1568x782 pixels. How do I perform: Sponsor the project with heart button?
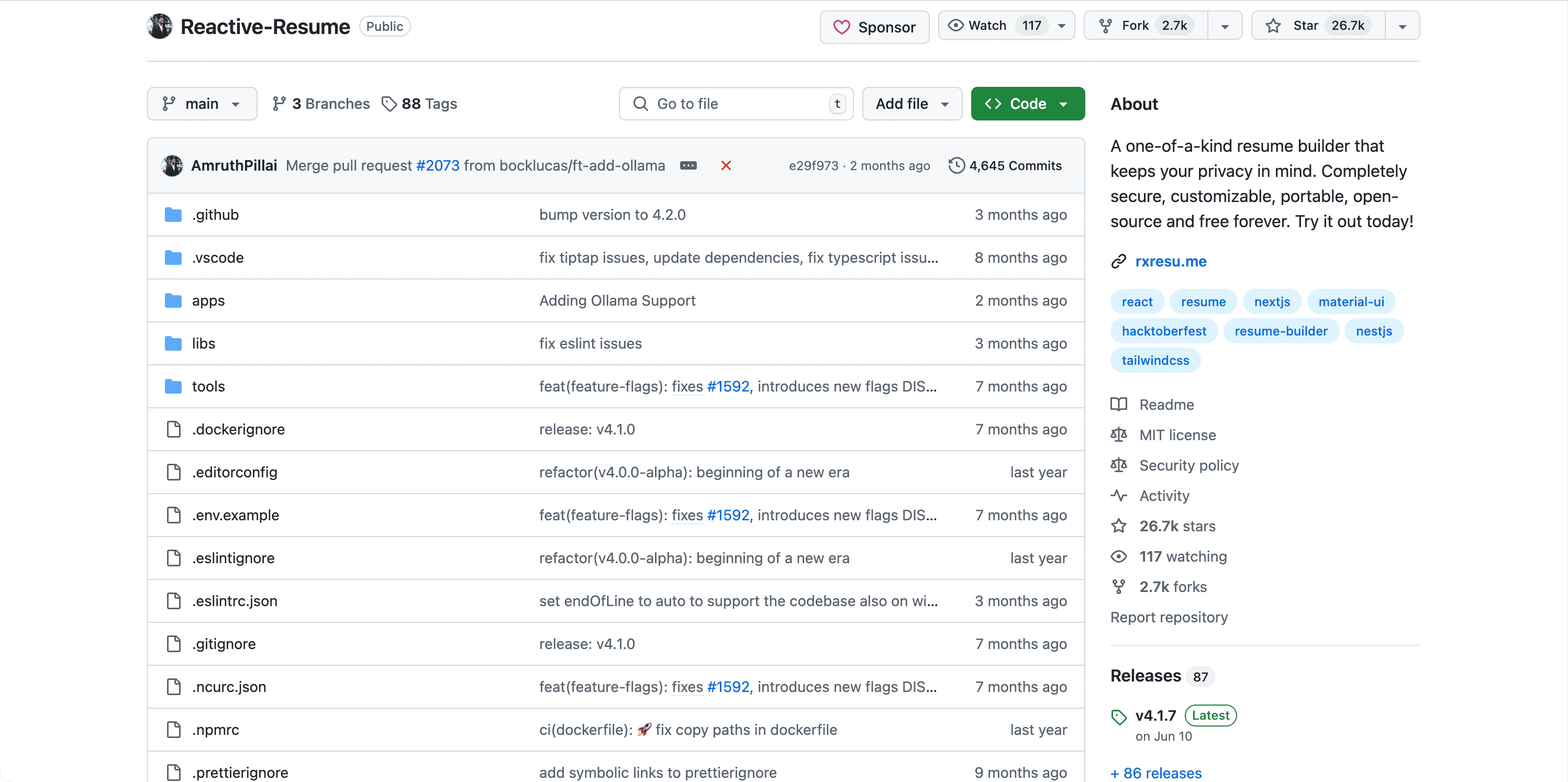(x=874, y=27)
